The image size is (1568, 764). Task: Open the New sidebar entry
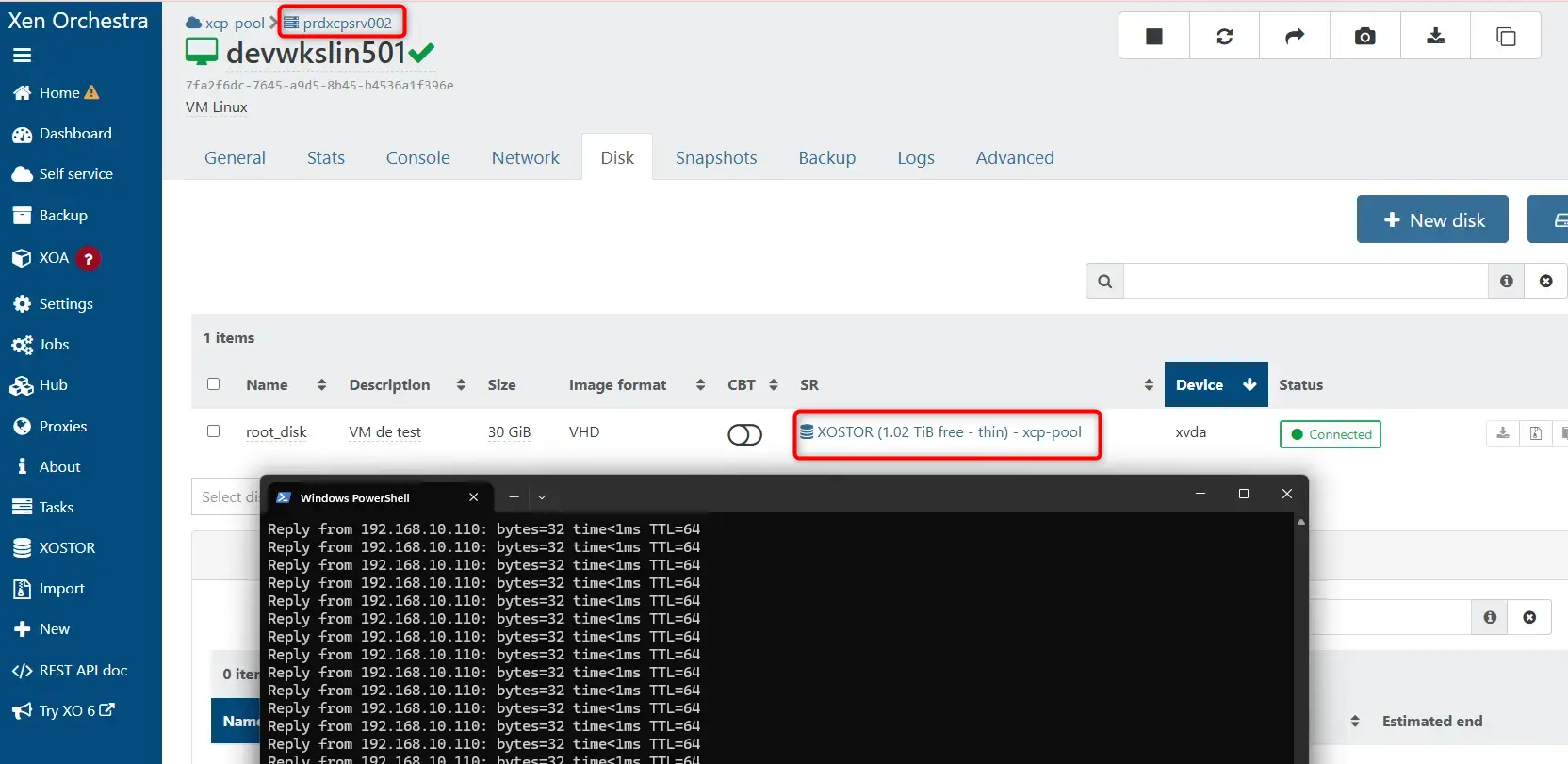click(41, 629)
